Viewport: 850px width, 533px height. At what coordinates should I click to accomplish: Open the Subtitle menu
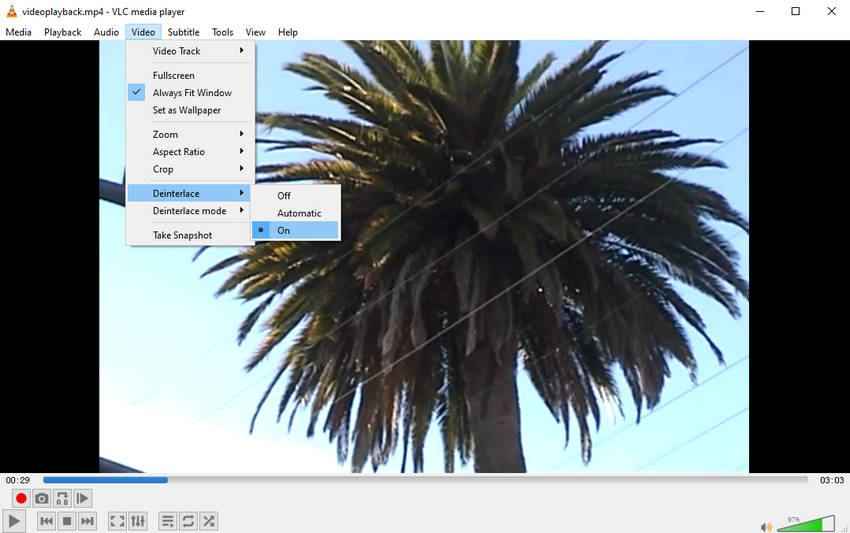183,32
